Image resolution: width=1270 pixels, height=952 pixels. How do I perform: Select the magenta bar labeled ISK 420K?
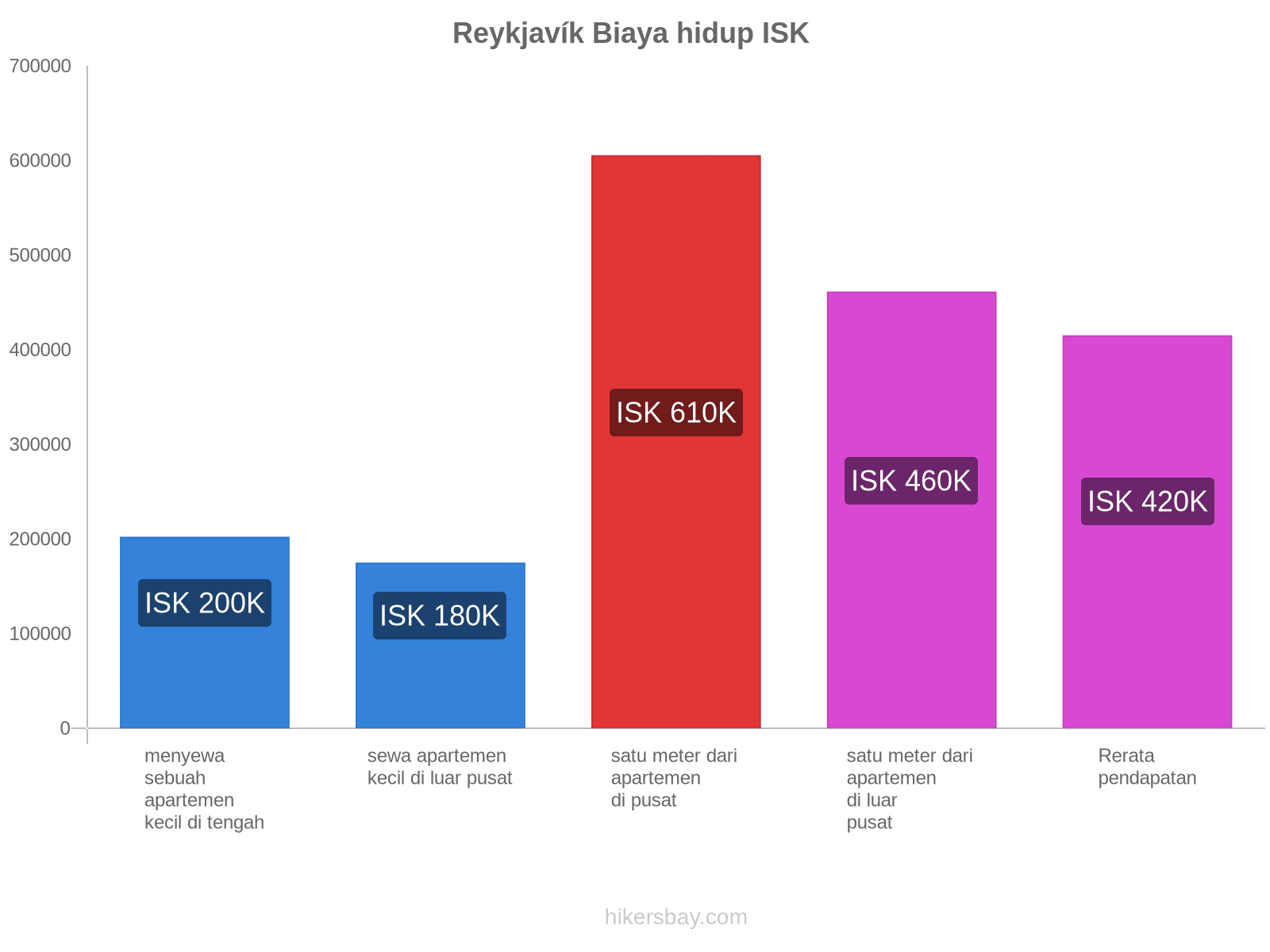coord(1147,532)
